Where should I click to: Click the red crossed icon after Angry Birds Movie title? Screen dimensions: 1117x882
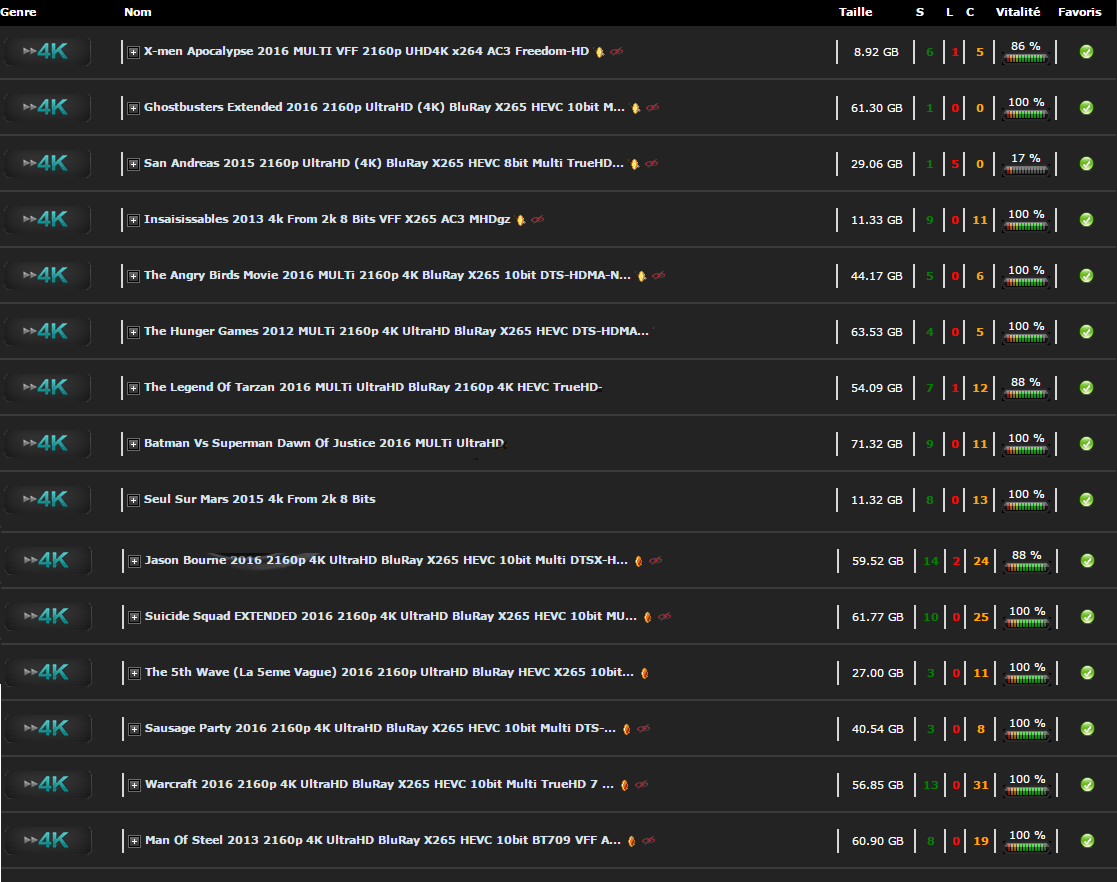click(x=658, y=276)
